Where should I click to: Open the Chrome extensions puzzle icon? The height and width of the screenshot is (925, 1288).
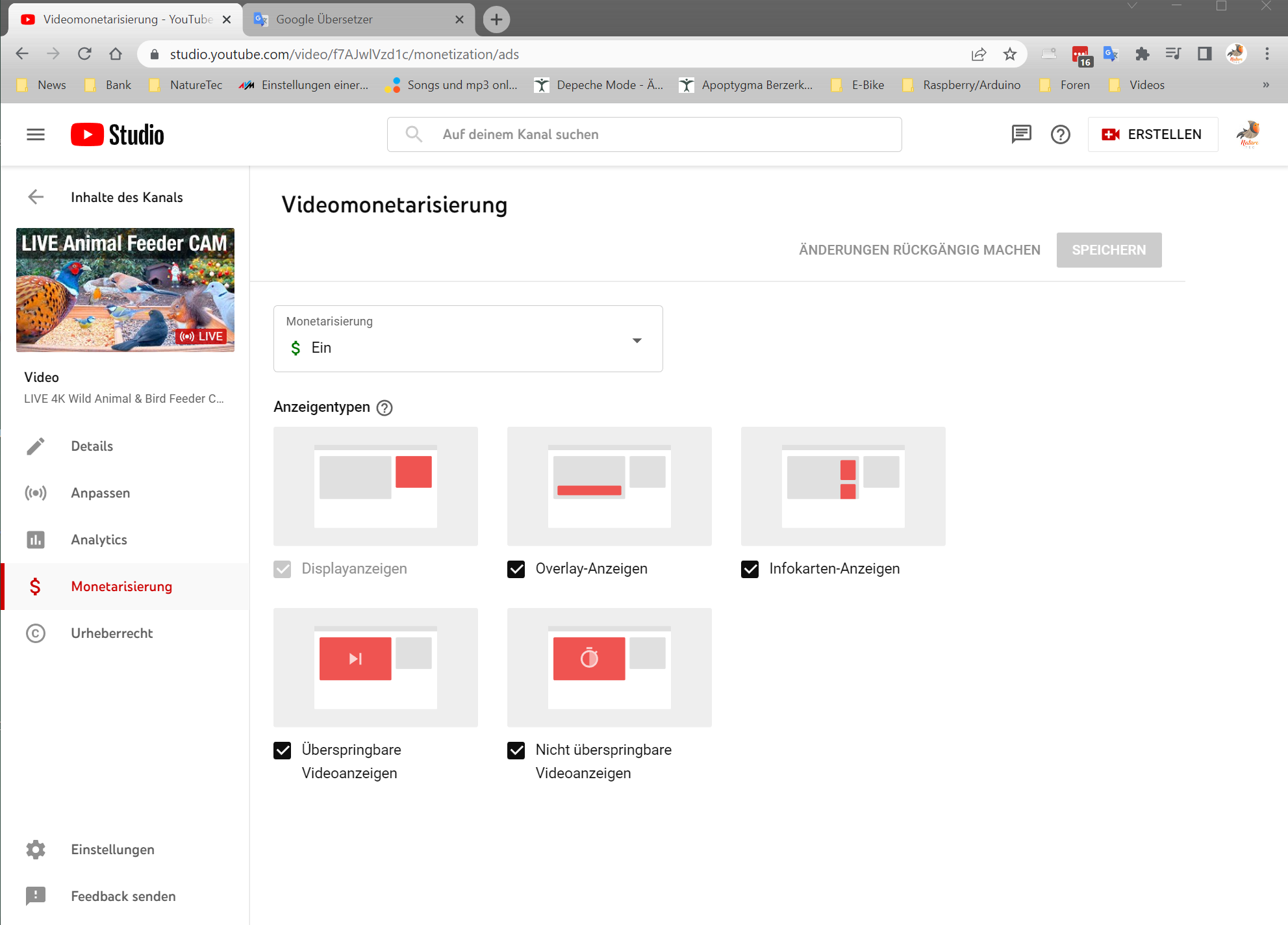1142,55
